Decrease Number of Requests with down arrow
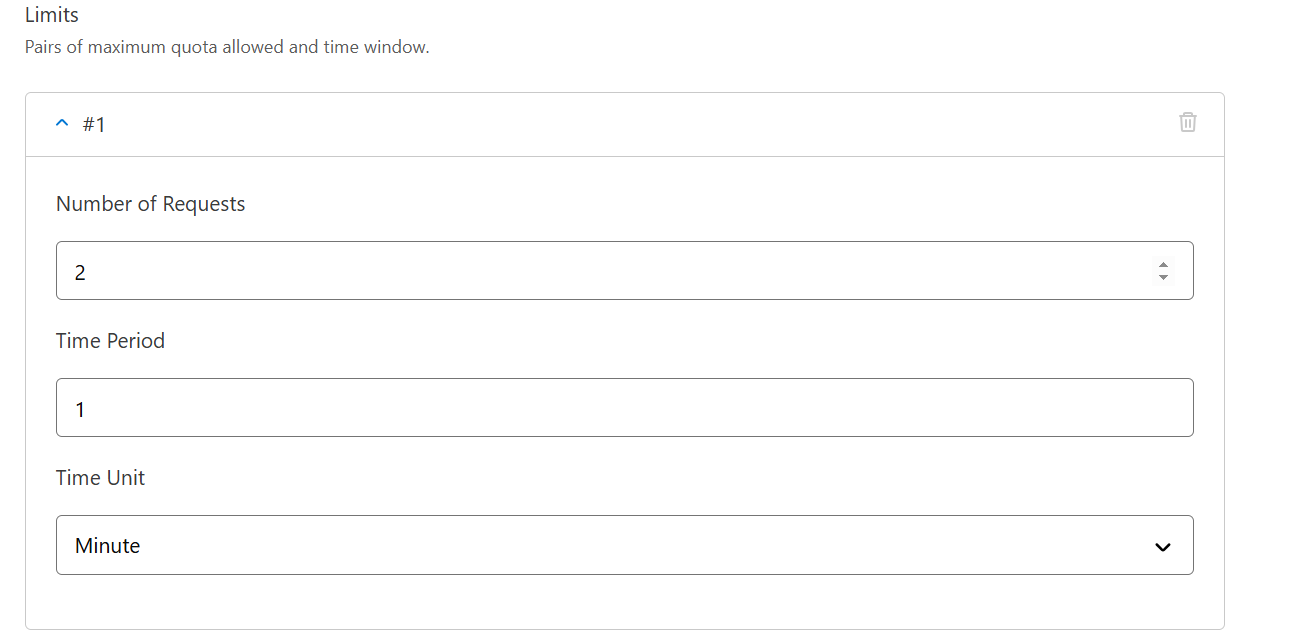 pos(1163,277)
